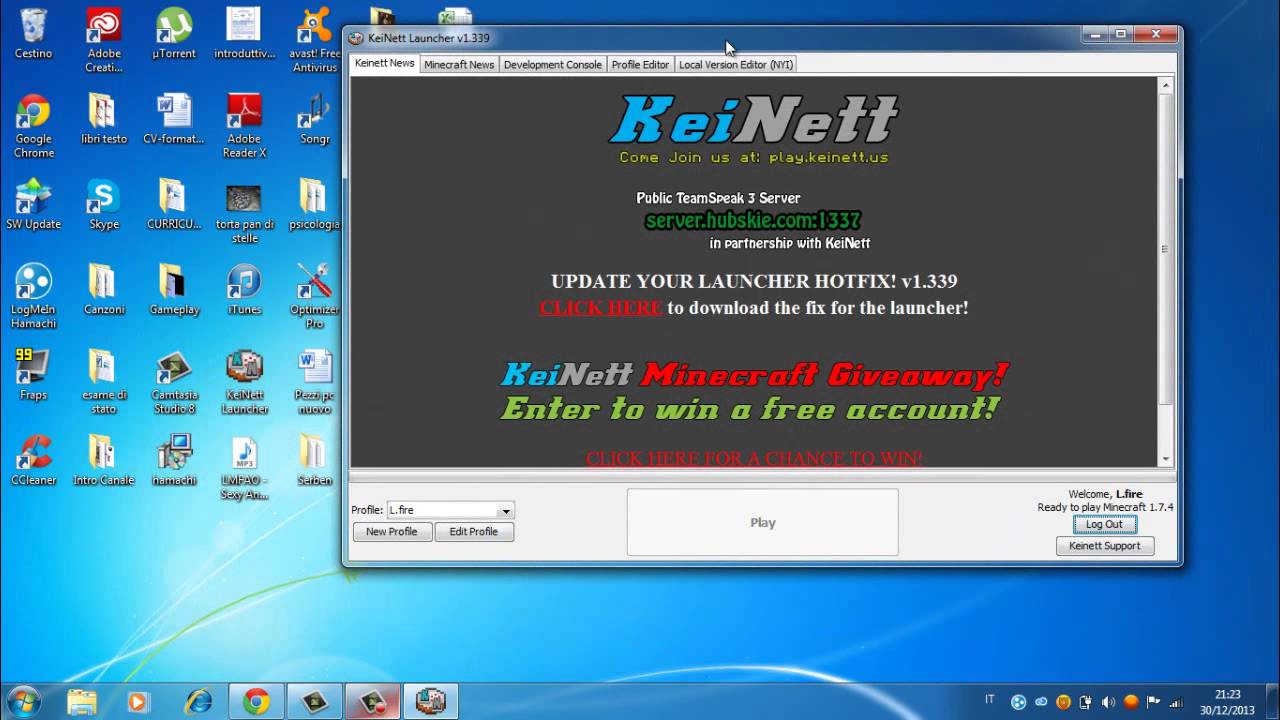
Task: Click the Edit Profile button
Action: coord(474,532)
